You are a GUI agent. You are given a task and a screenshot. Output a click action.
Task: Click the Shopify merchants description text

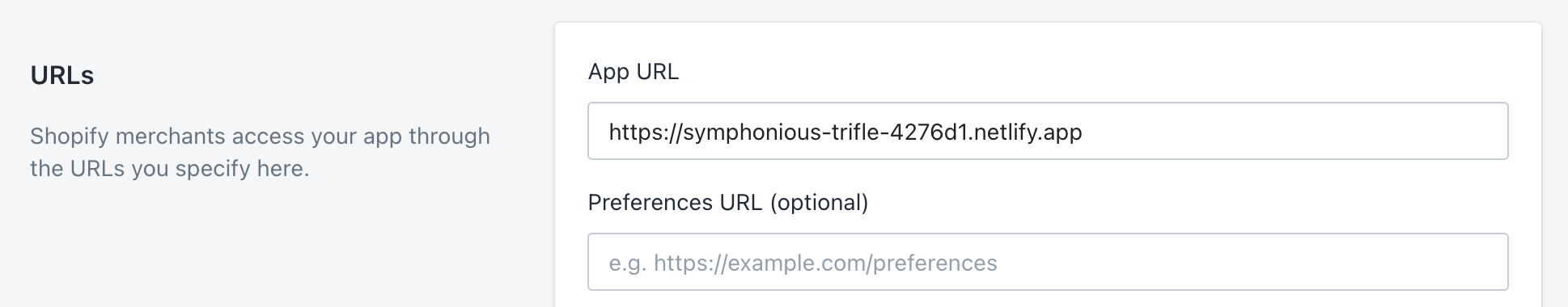click(260, 152)
